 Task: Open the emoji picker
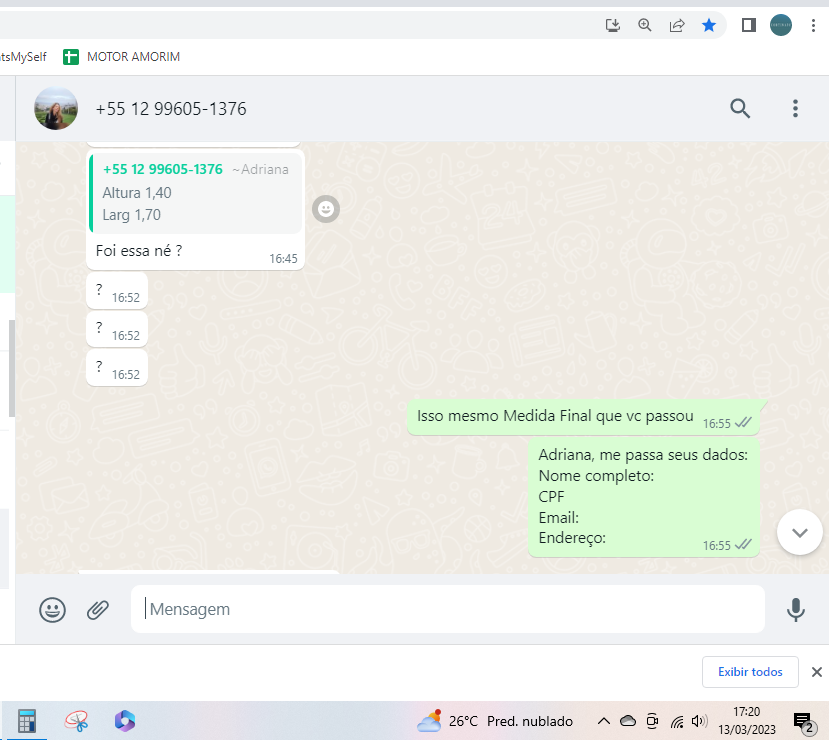52,609
